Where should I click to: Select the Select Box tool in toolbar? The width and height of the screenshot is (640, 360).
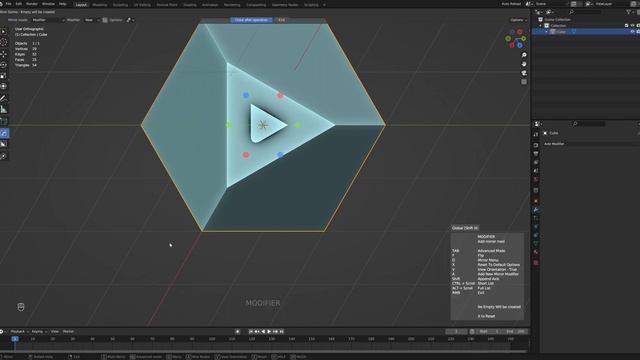4,31
